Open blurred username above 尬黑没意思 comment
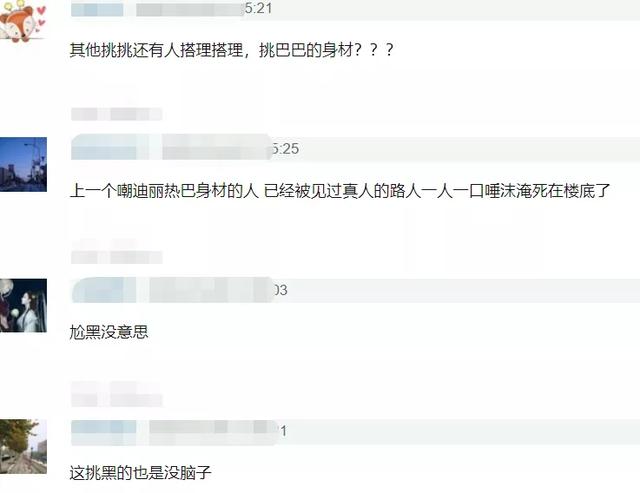The width and height of the screenshot is (640, 493). (x=173, y=290)
